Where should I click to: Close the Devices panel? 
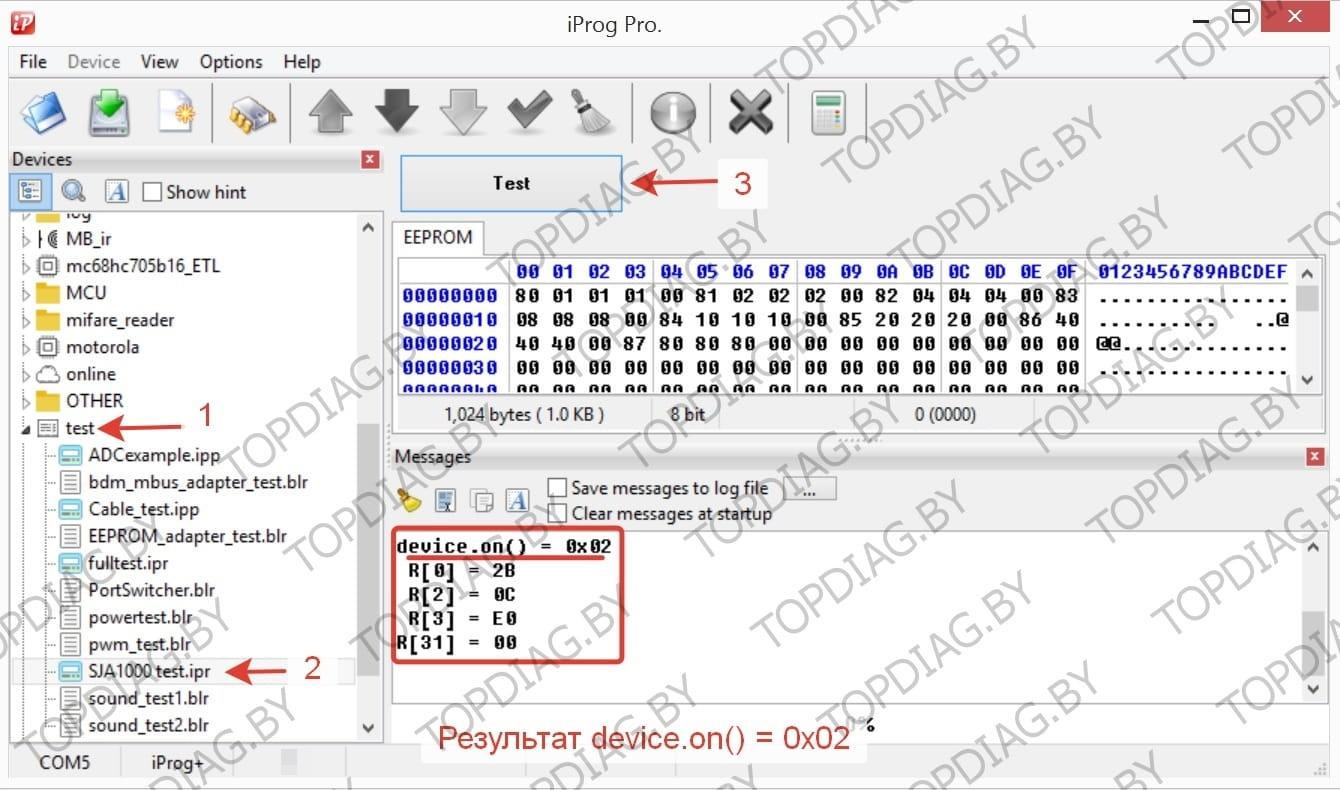[370, 159]
